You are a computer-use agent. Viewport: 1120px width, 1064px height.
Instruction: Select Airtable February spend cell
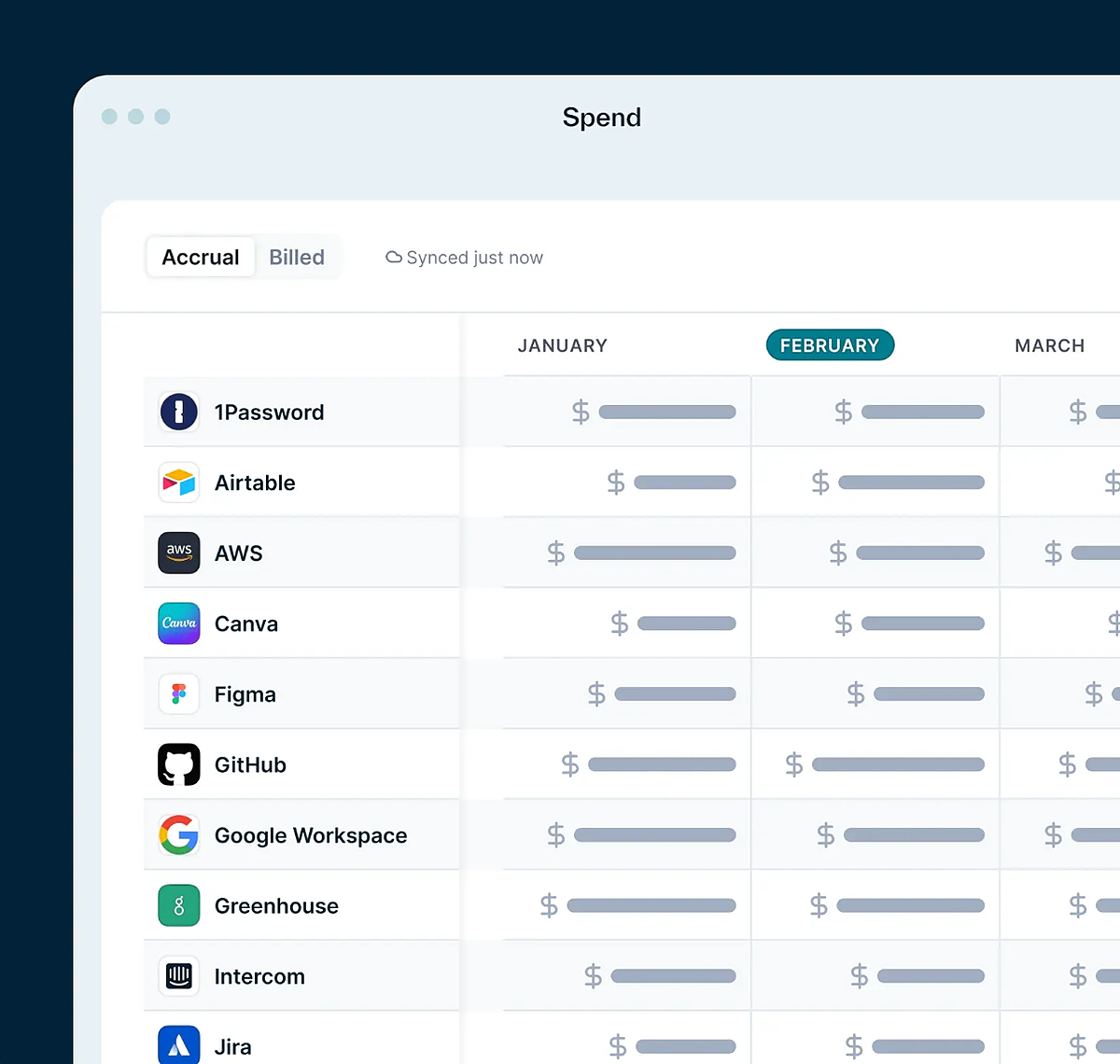pyautogui.click(x=875, y=483)
